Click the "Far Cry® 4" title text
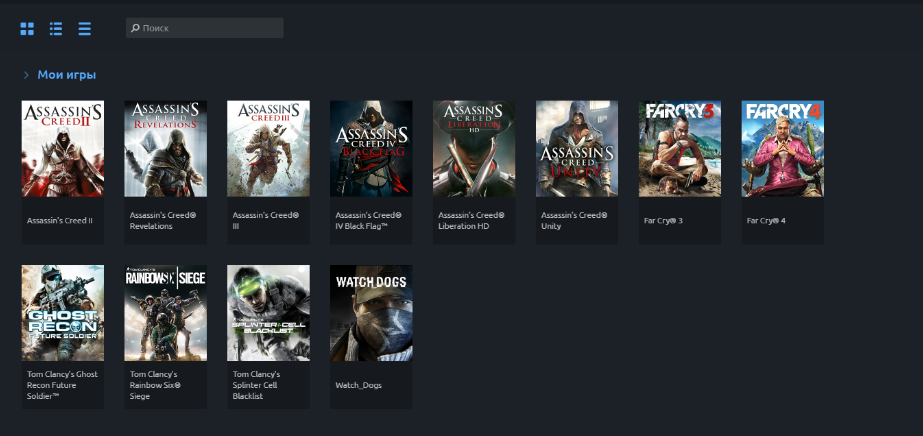The image size is (923, 436). pos(766,221)
